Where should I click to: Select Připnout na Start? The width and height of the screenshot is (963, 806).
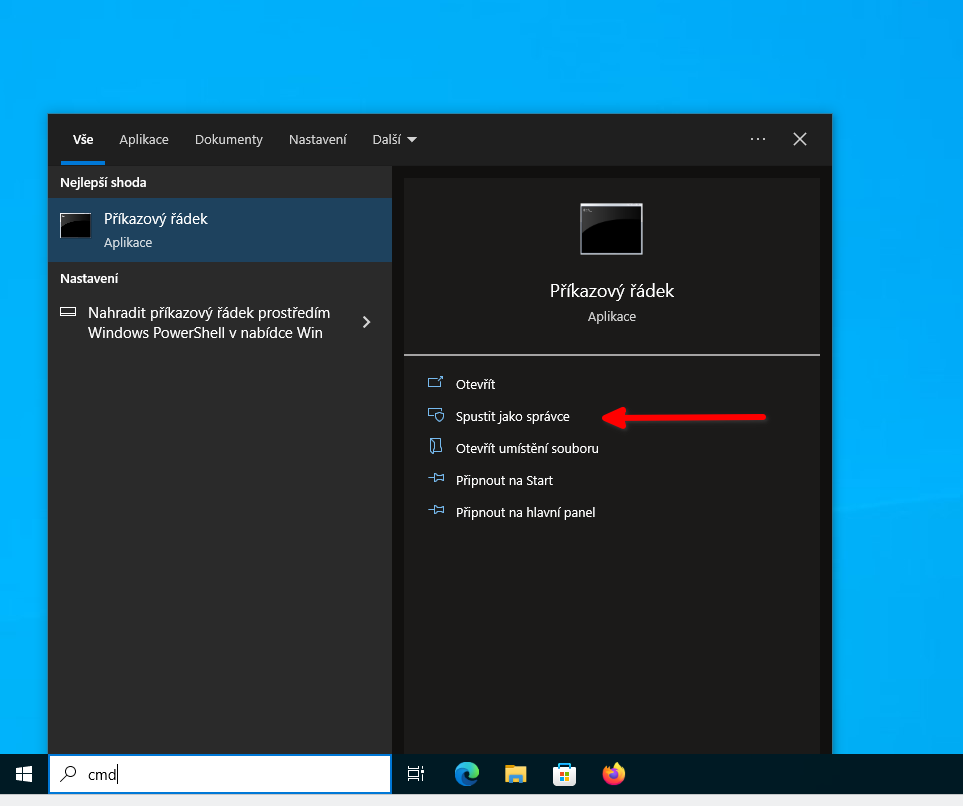[504, 480]
